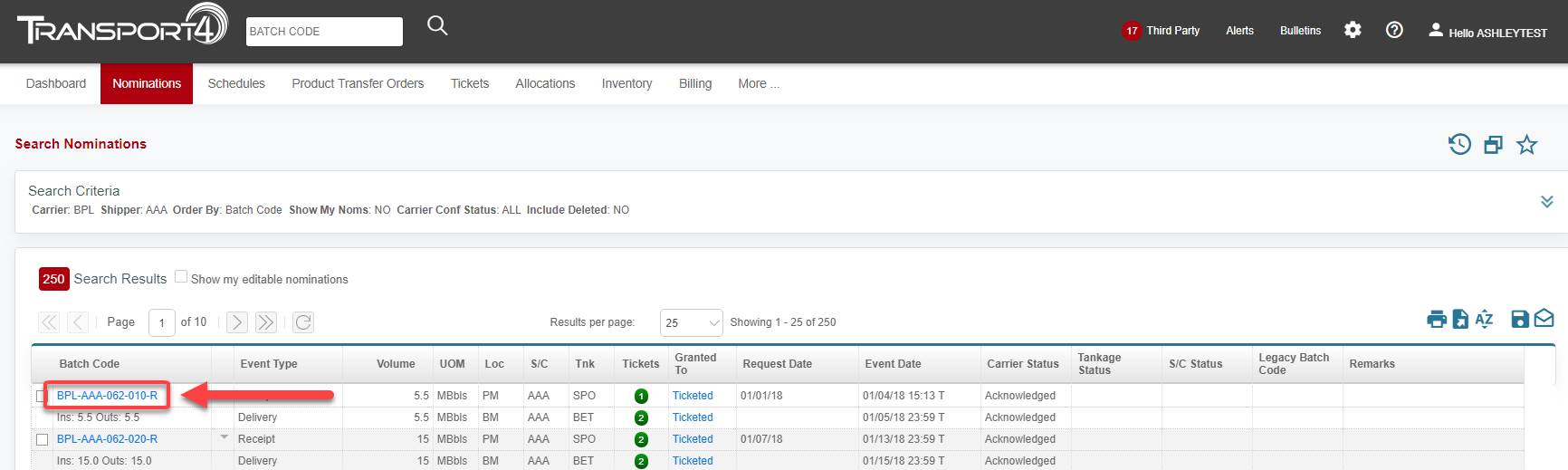Viewport: 1568px width, 470px height.
Task: Select the BPL-AAA-062-010-R row checkbox
Action: (x=40, y=396)
